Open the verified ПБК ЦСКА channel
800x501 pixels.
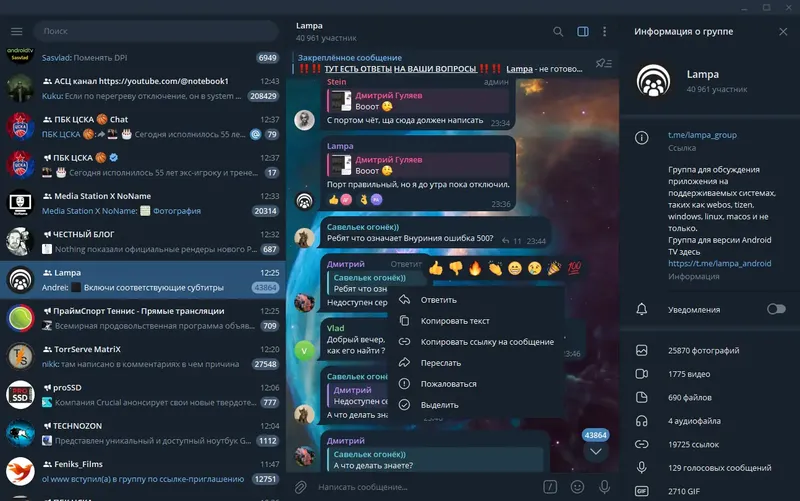142,165
